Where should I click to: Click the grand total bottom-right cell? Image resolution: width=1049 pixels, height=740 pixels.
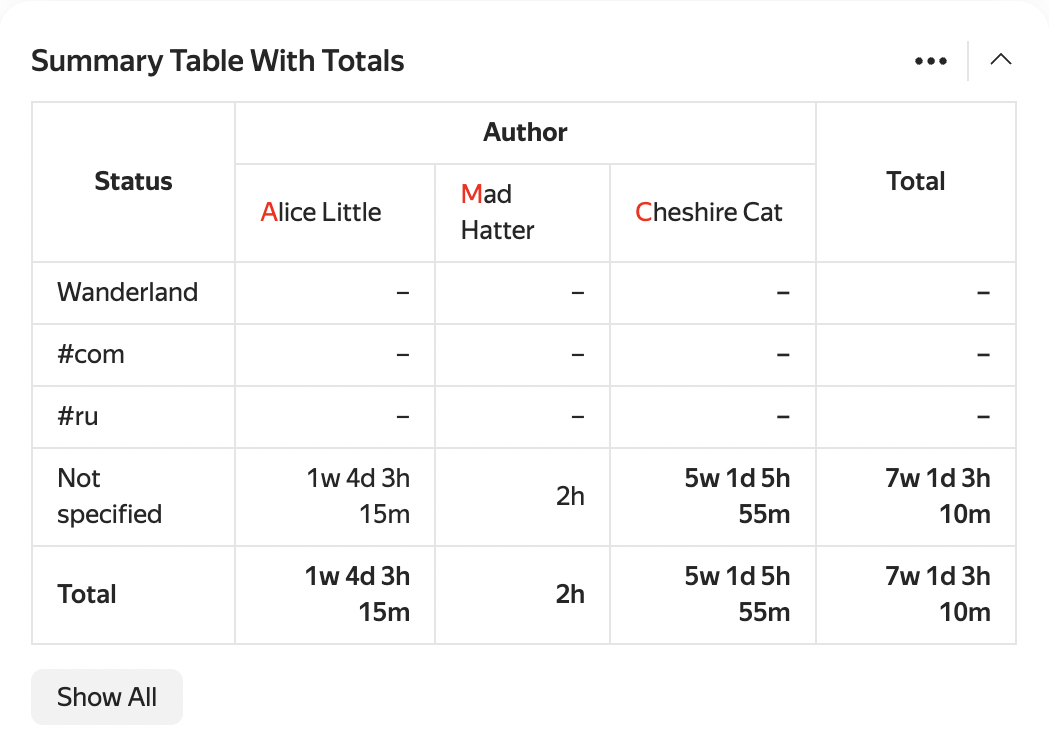937,594
